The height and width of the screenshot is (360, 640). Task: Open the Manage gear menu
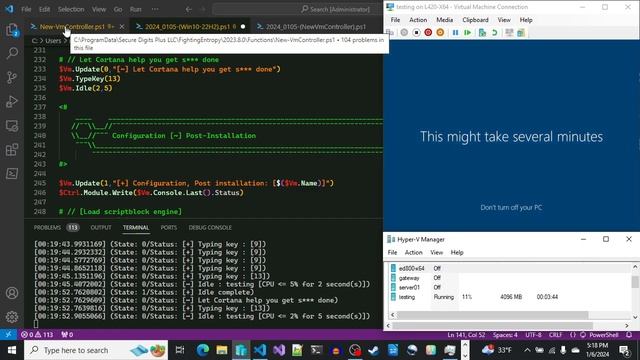coord(12,317)
